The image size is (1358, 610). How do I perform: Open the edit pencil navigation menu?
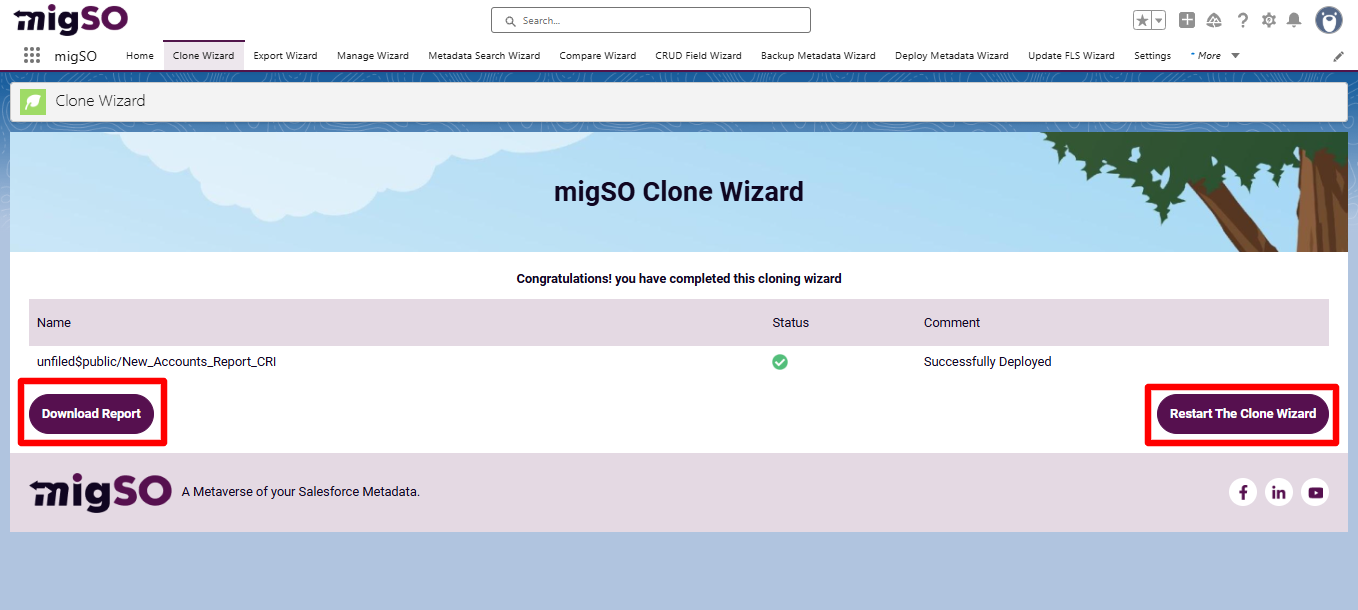click(1338, 56)
